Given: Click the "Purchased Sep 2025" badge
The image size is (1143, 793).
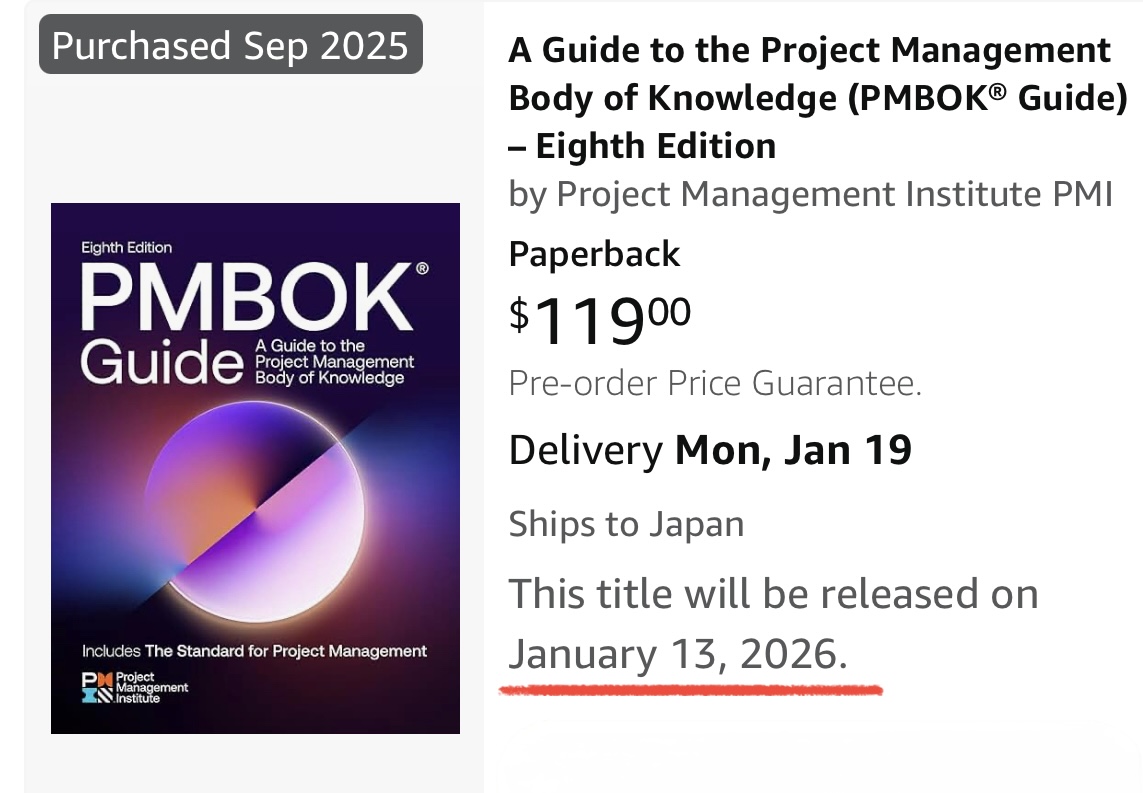Looking at the screenshot, I should (x=230, y=45).
